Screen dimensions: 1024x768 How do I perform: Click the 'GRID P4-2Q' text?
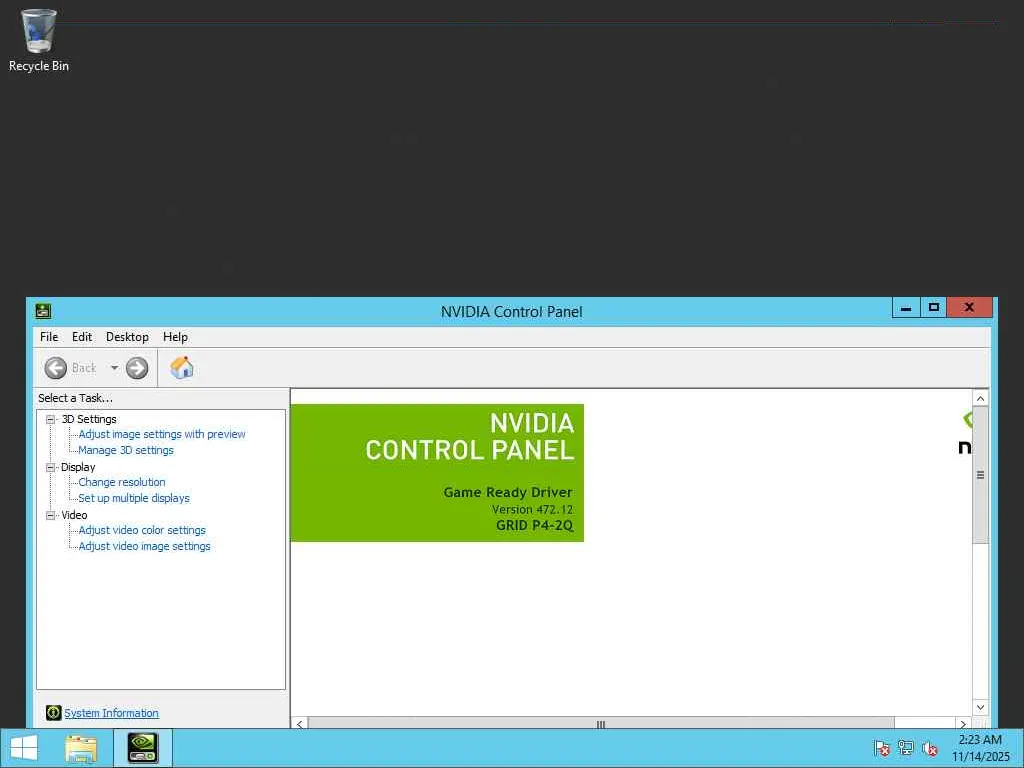coord(534,526)
